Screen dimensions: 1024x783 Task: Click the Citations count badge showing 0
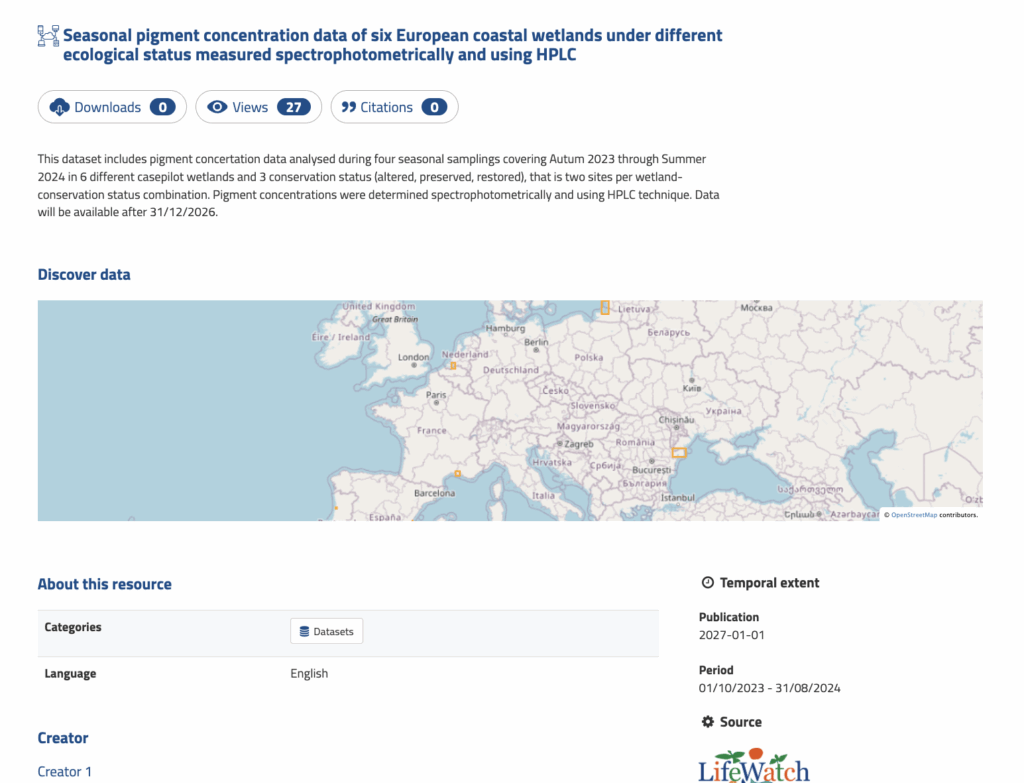[x=434, y=107]
